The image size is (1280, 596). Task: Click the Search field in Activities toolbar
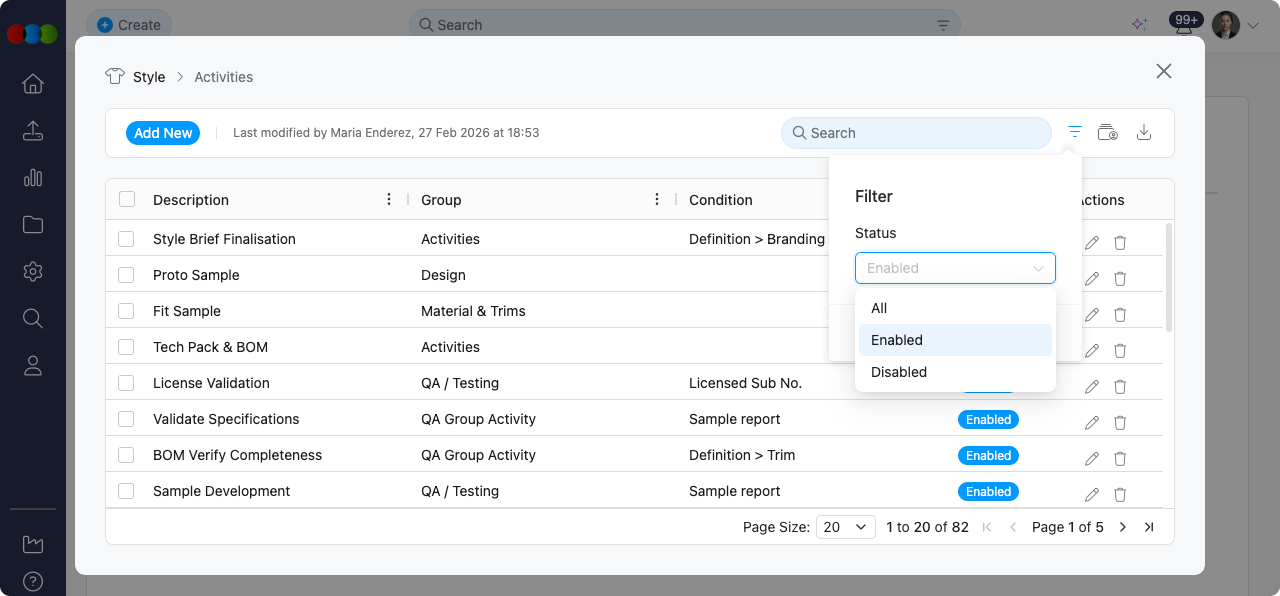click(915, 133)
